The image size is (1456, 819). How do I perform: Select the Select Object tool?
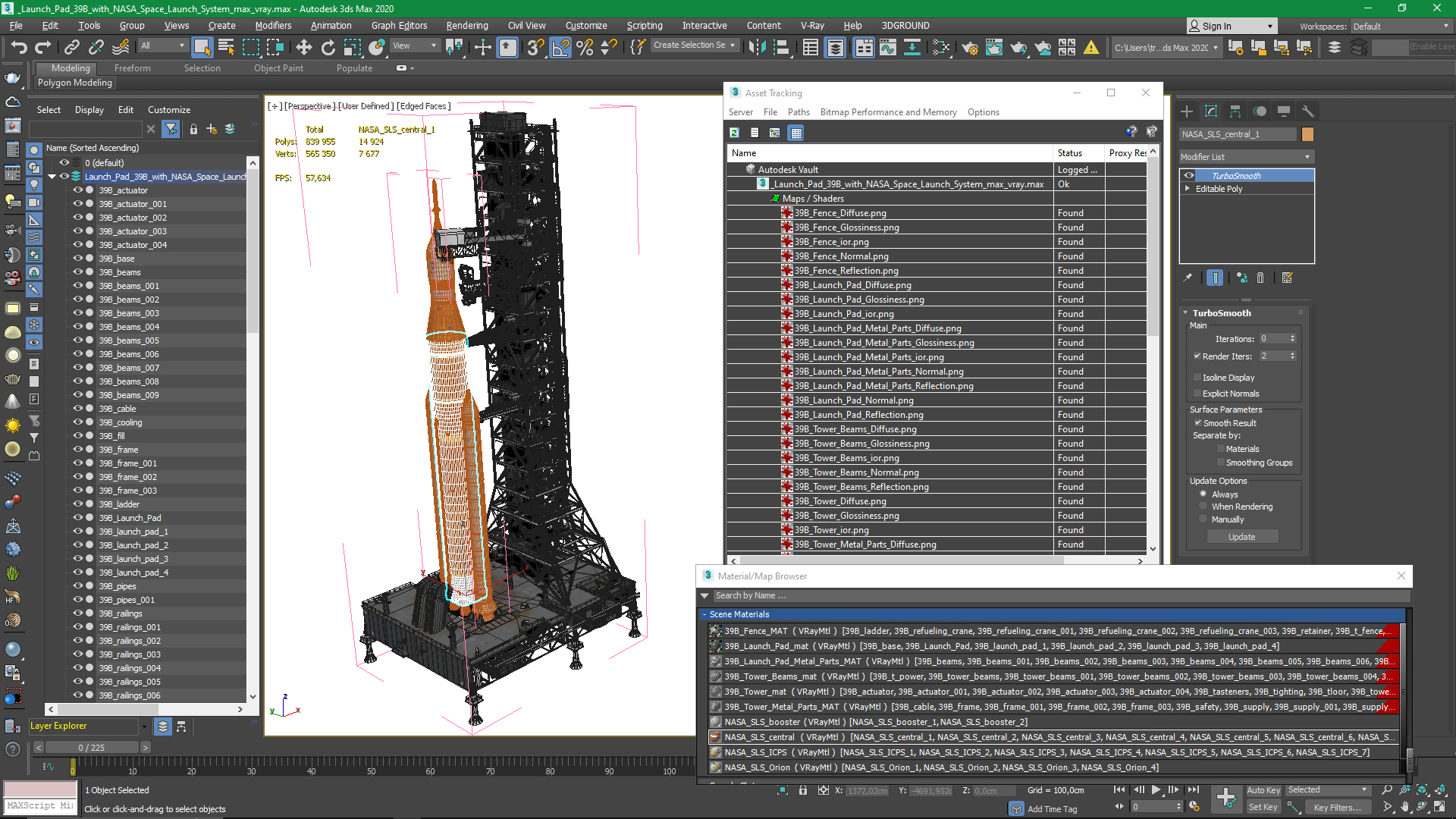202,47
